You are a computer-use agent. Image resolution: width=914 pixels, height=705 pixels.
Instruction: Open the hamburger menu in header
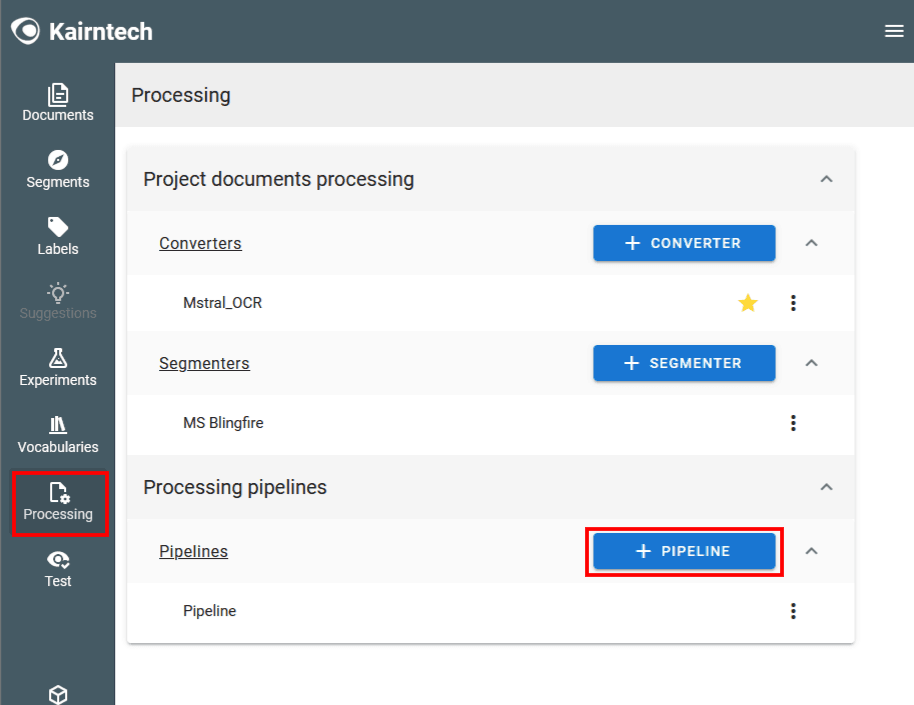point(894,31)
